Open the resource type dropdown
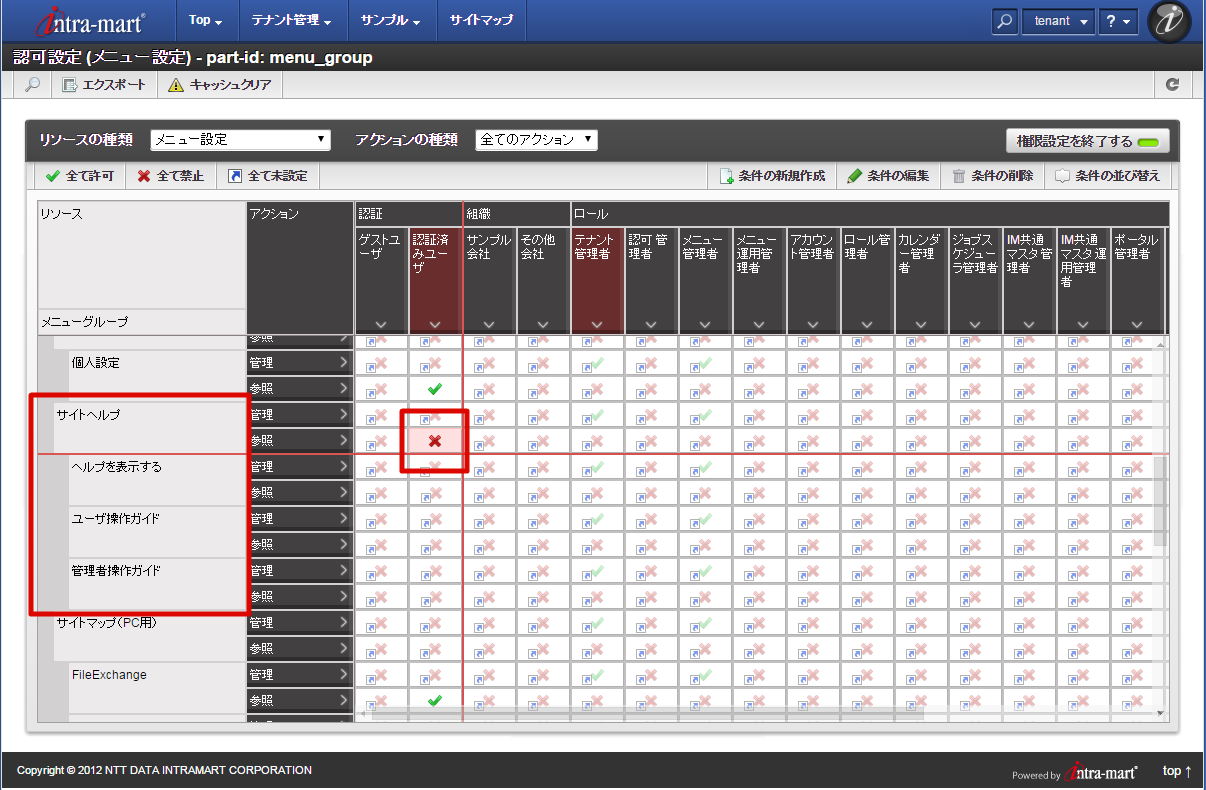The height and width of the screenshot is (790, 1206). (240, 140)
